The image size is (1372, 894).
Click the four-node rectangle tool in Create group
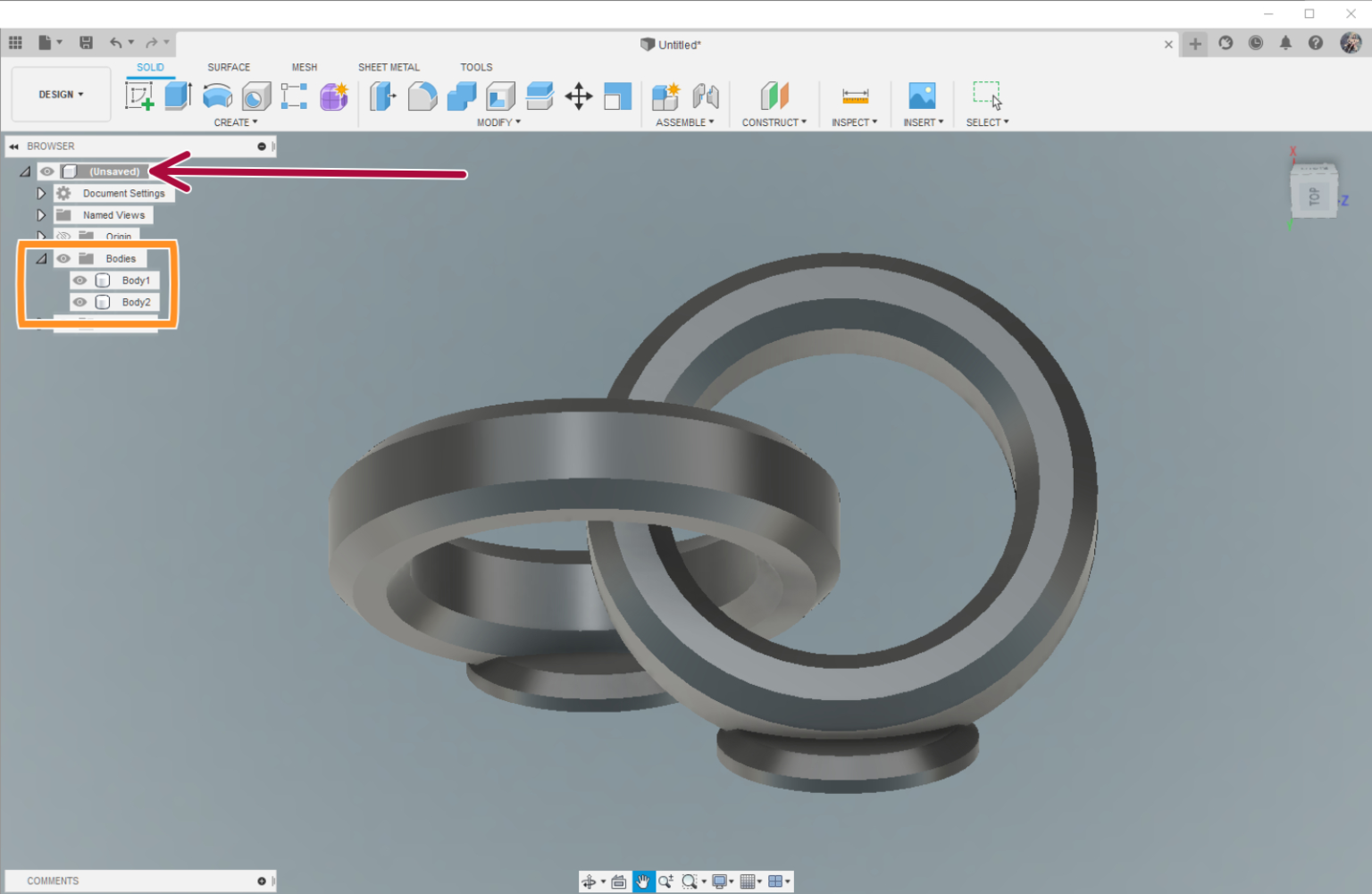click(x=294, y=96)
